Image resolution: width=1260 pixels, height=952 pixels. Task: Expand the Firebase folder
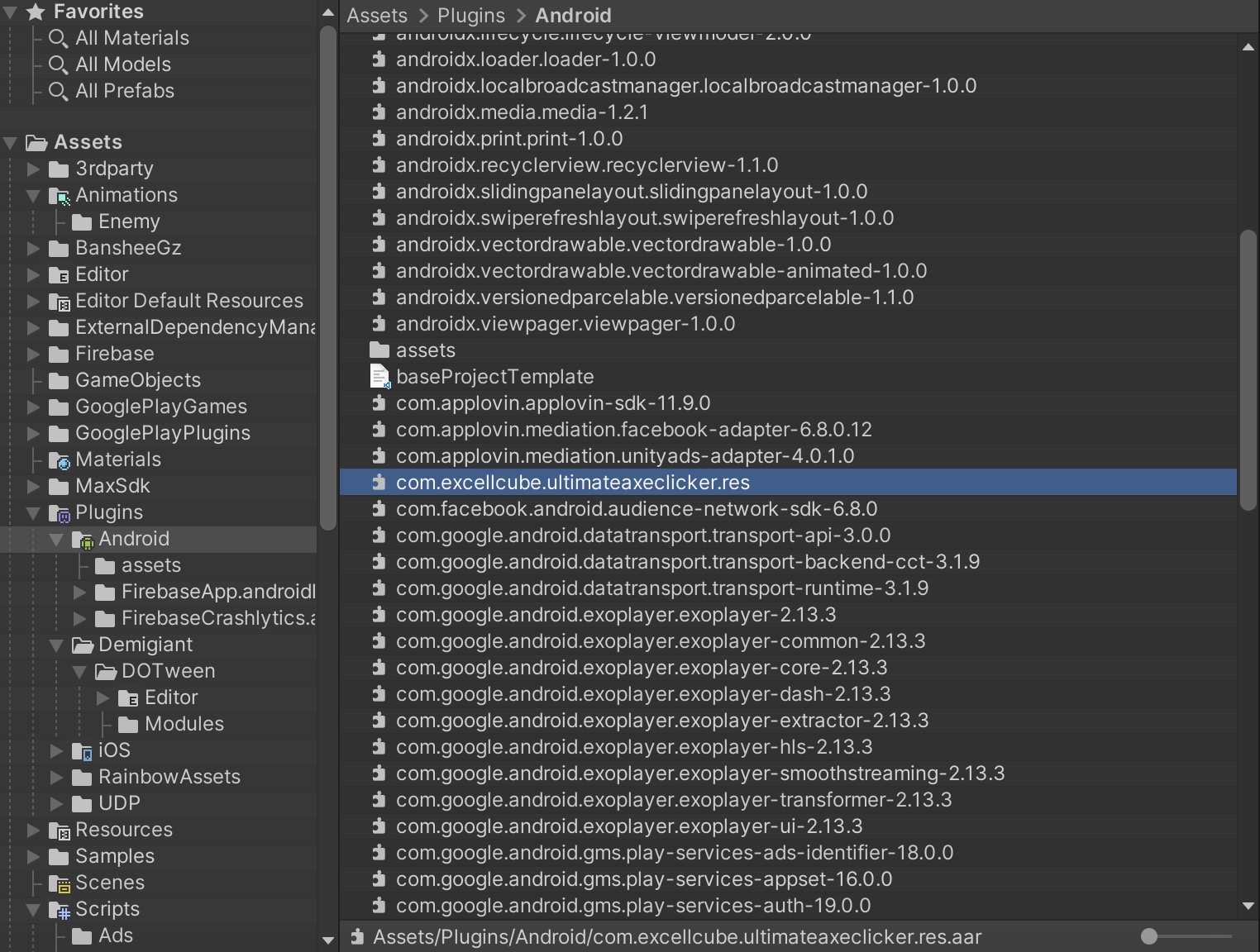(x=33, y=354)
